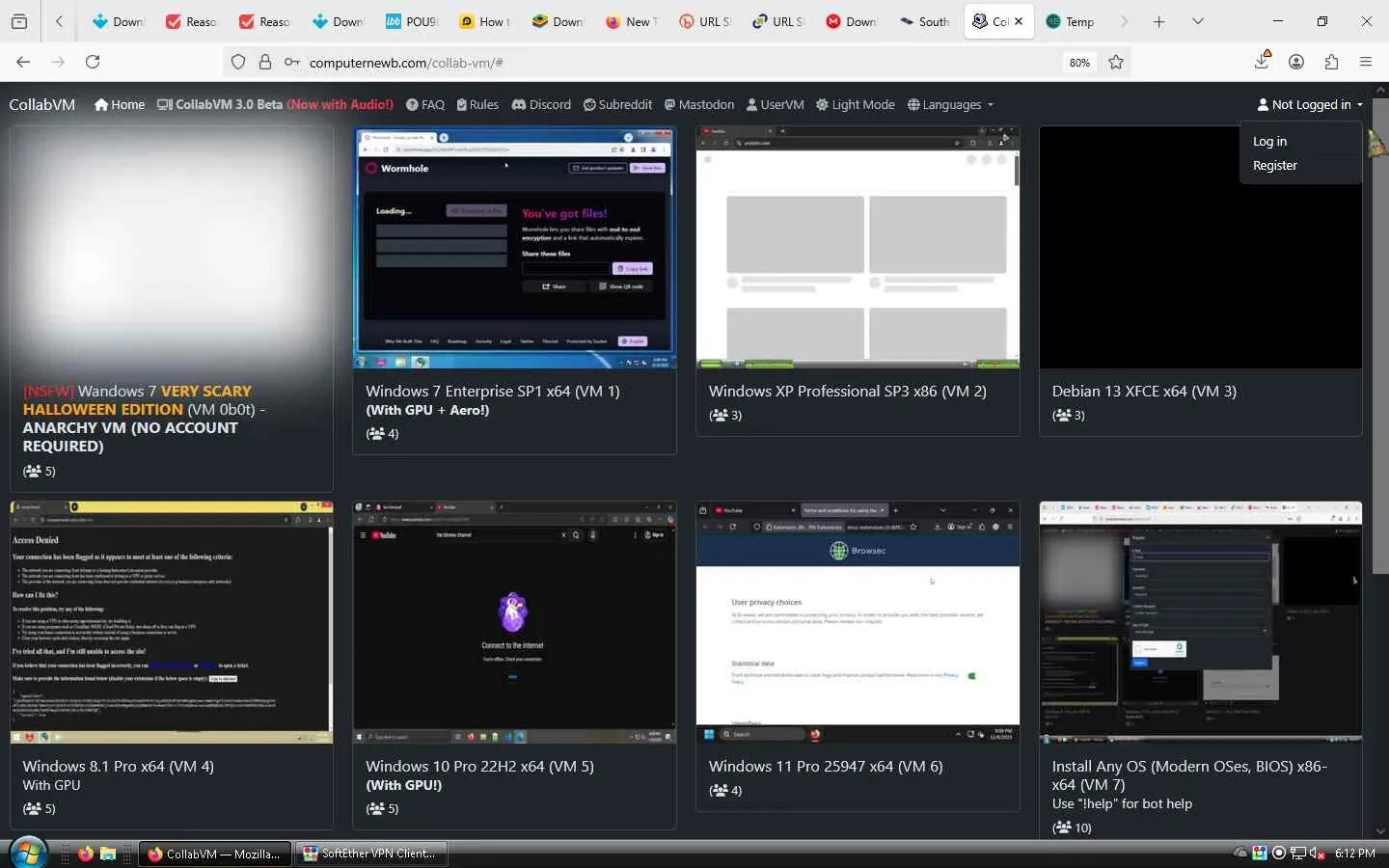
Task: Switch to the Temp browser tab
Action: [1071, 21]
